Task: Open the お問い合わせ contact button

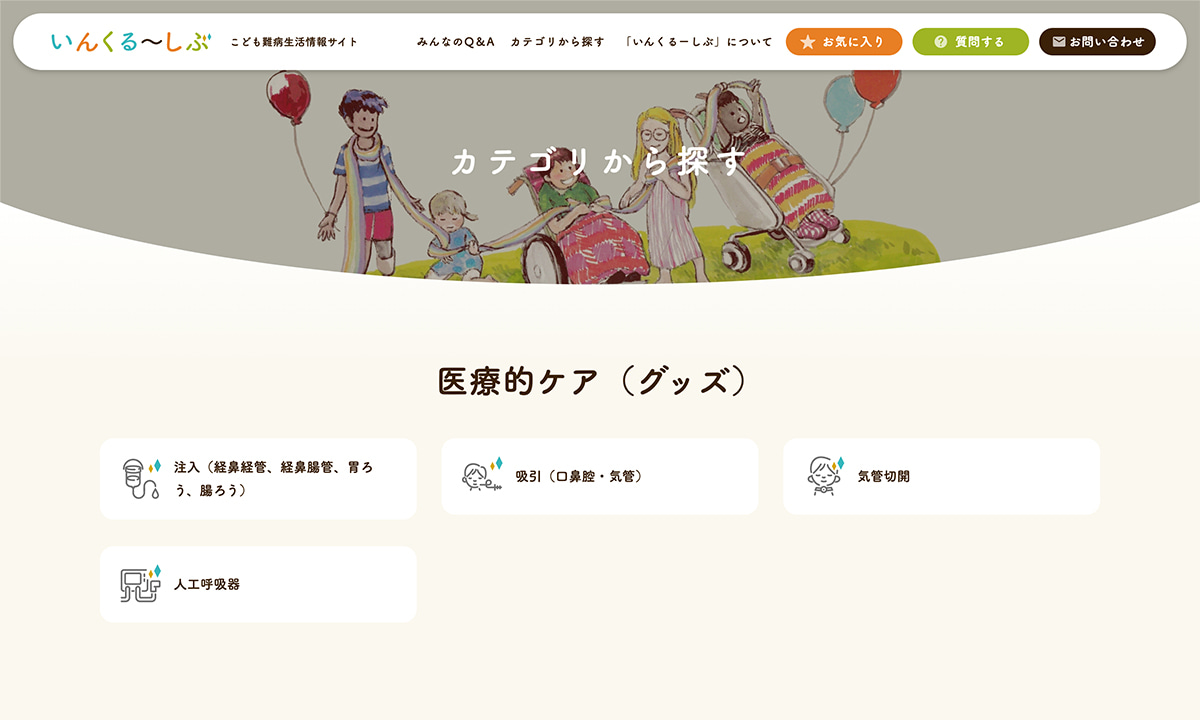Action: (x=1097, y=42)
